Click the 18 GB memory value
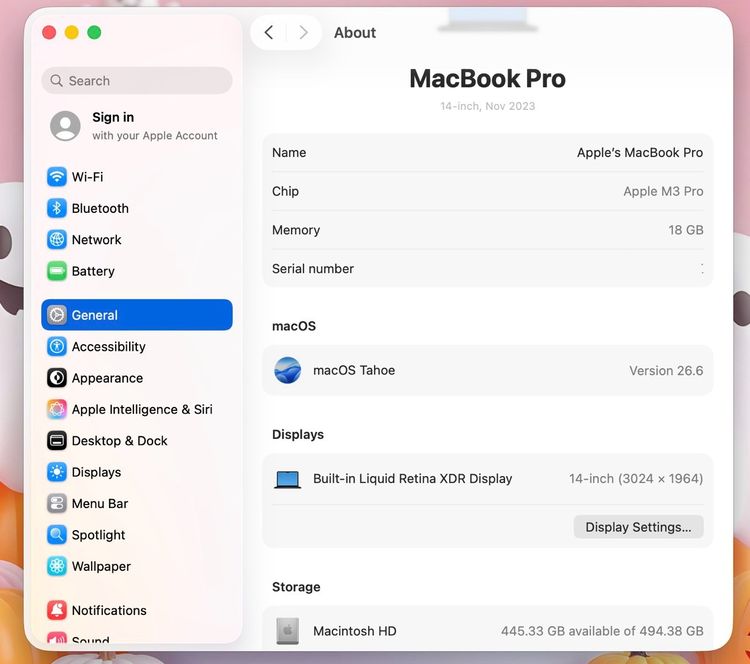This screenshot has height=664, width=750. click(685, 230)
